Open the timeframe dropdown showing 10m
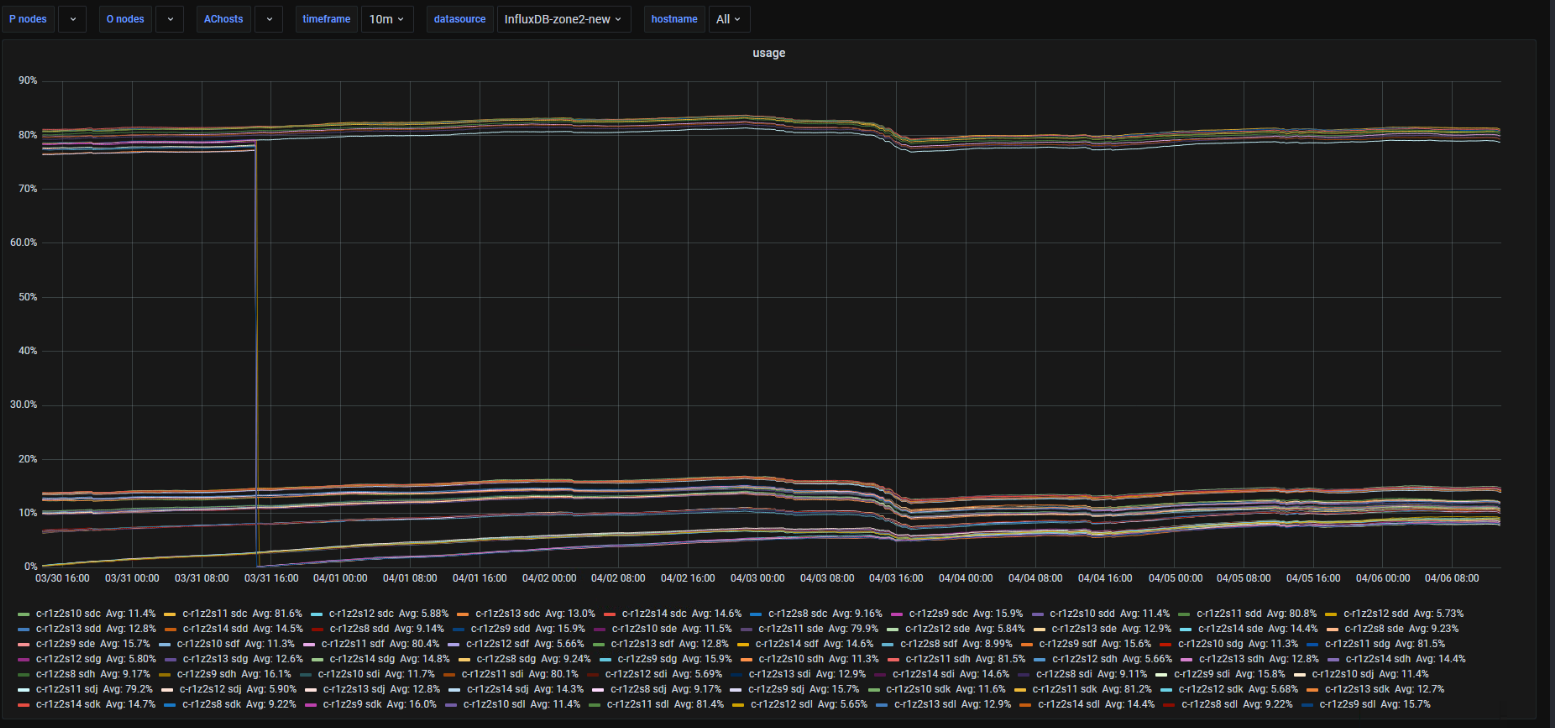Viewport: 1555px width, 728px height. (387, 19)
